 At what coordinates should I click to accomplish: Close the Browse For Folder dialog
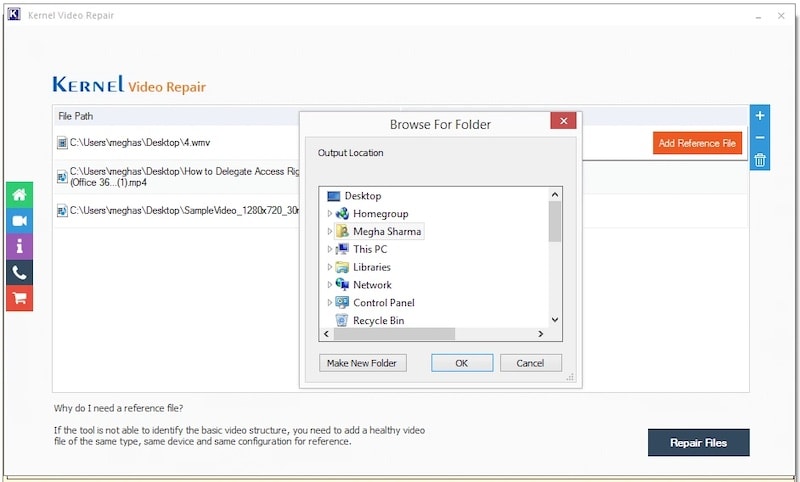pyautogui.click(x=563, y=121)
